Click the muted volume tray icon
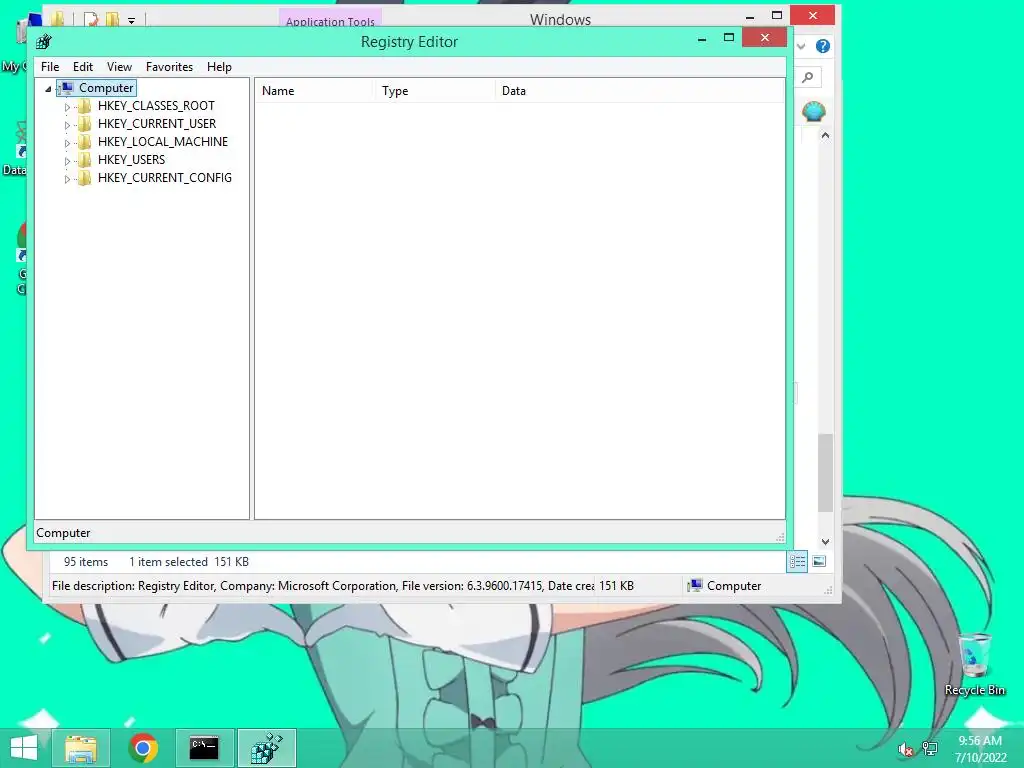 905,749
